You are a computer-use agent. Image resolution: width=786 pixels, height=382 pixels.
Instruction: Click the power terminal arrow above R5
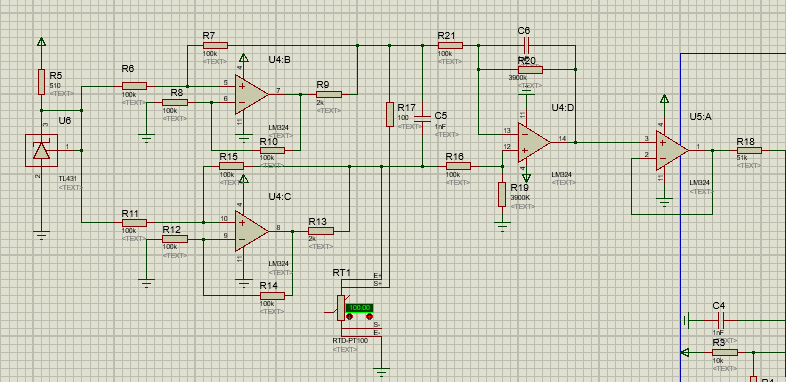42,43
